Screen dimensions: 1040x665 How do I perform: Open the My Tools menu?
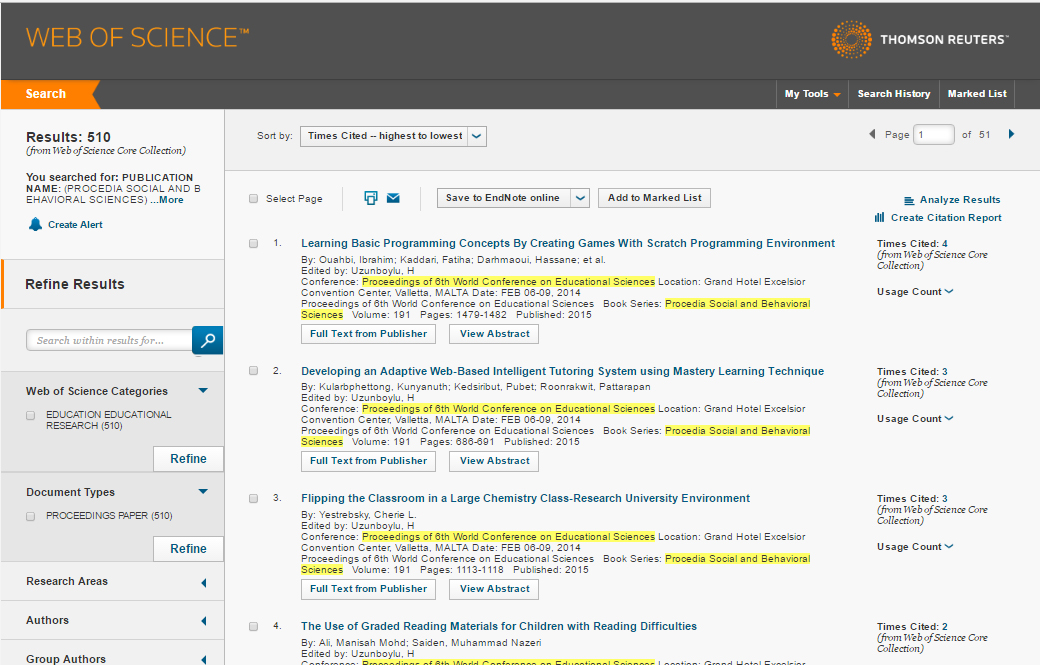[812, 94]
